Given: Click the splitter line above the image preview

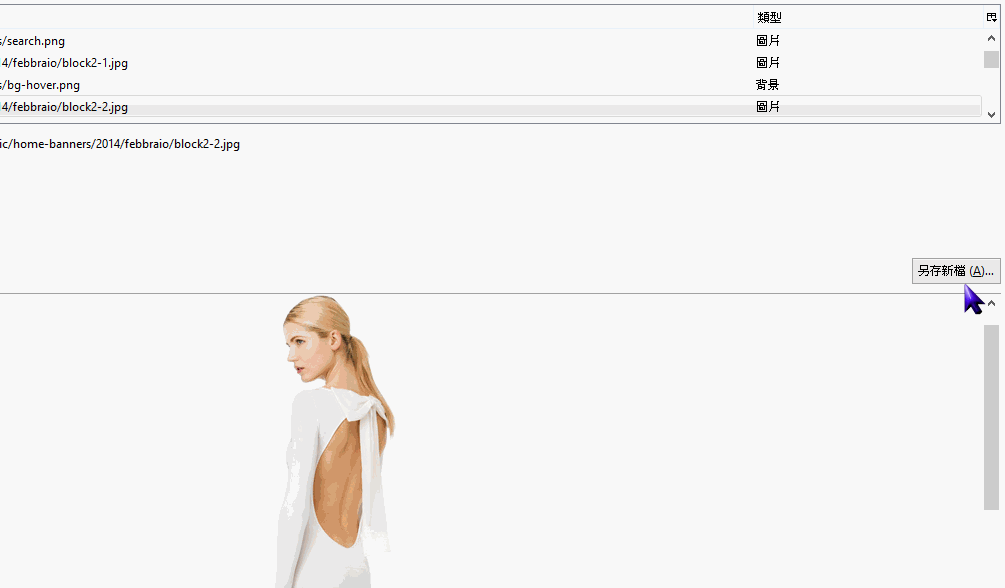Looking at the screenshot, I should [500, 294].
